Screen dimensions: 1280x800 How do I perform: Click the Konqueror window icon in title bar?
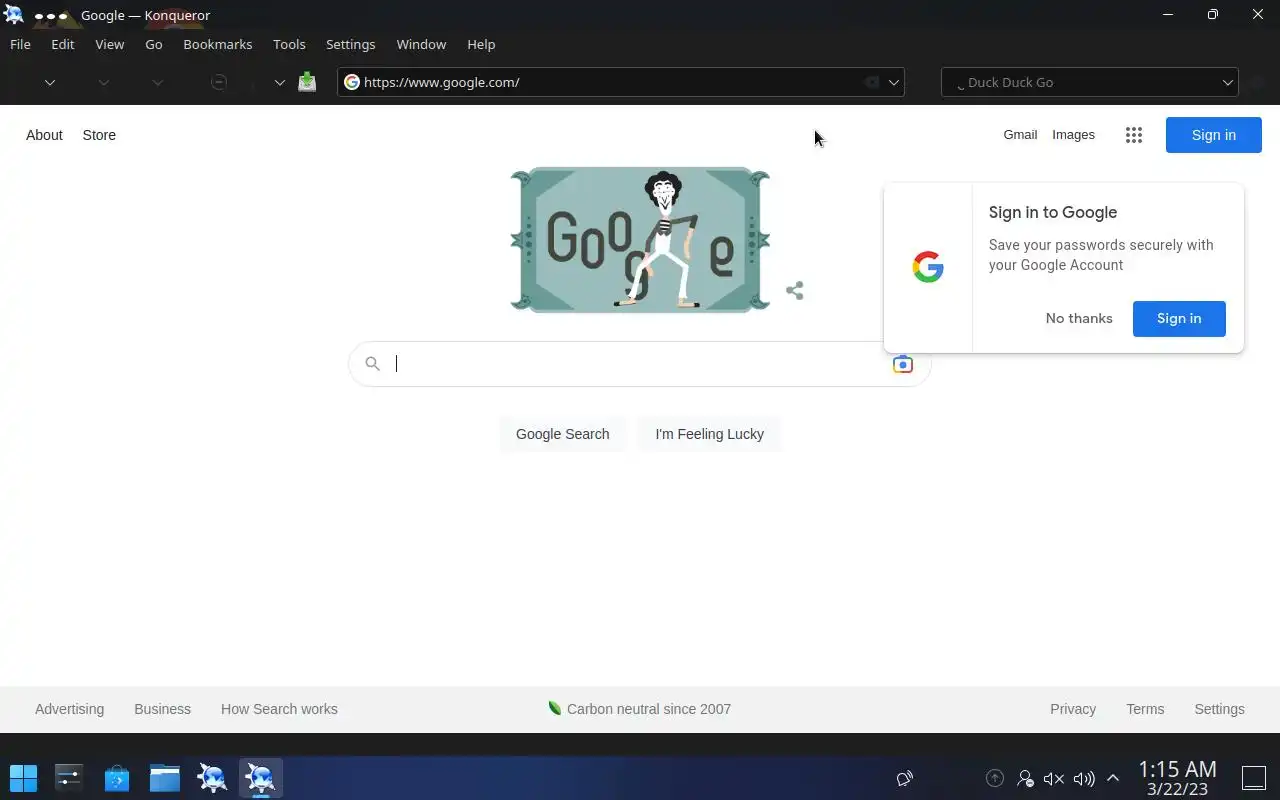point(14,15)
